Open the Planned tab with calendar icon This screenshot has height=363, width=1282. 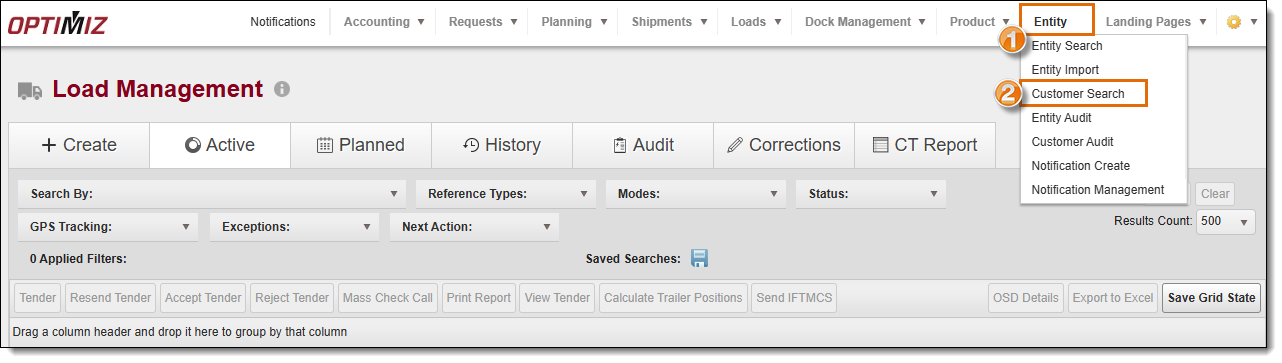click(x=361, y=145)
